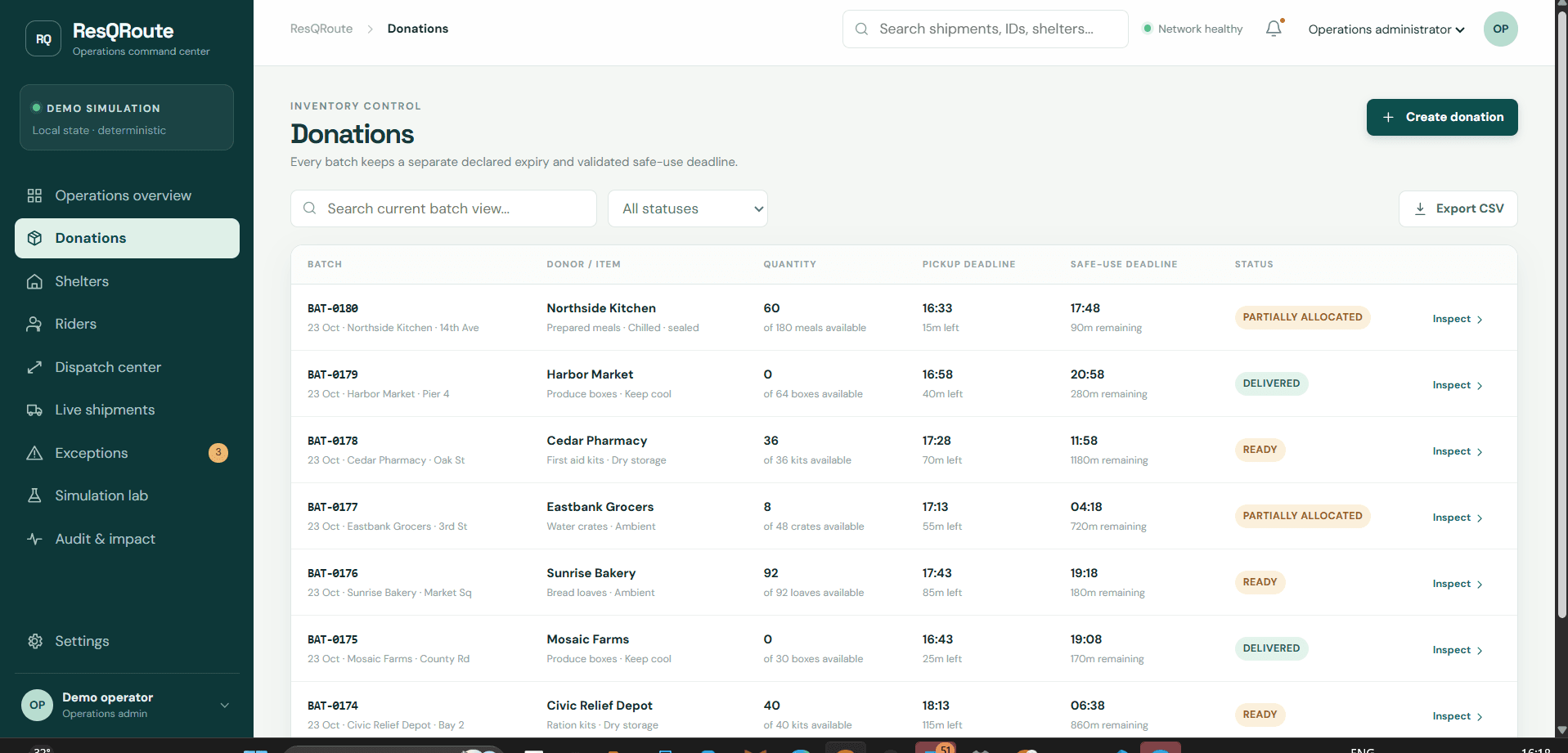1568x753 pixels.
Task: Click the Dispatch center arrow icon
Action: coord(34,367)
